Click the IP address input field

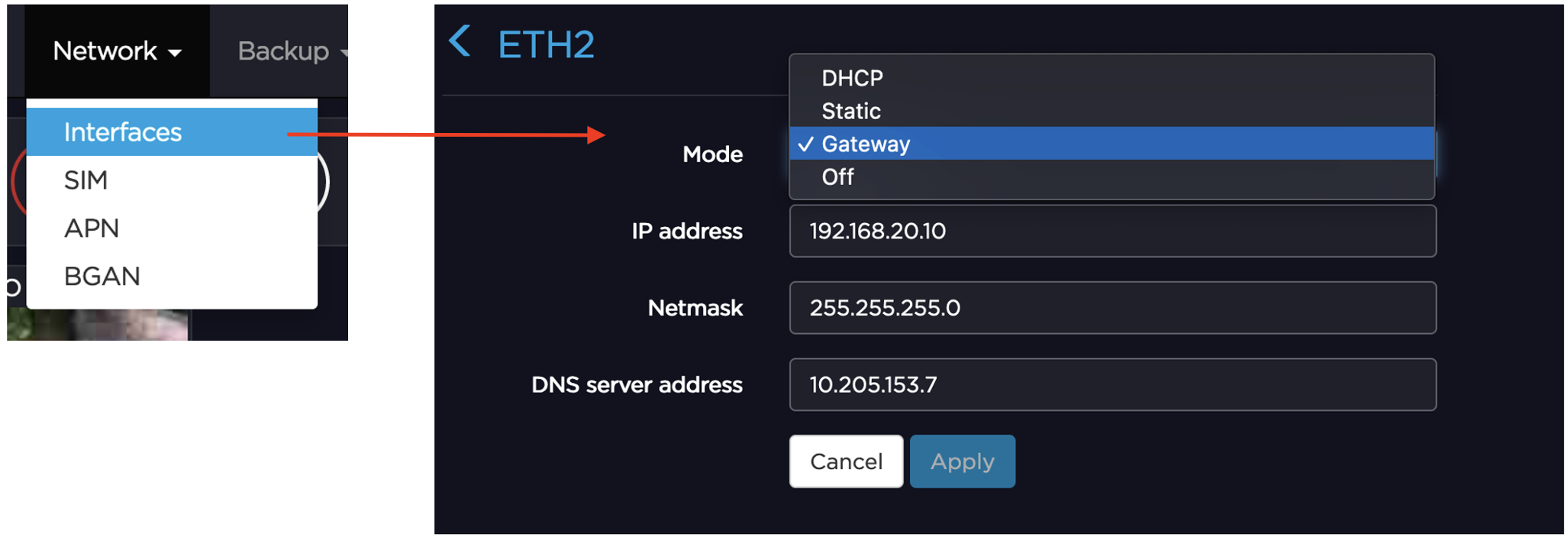[1112, 232]
